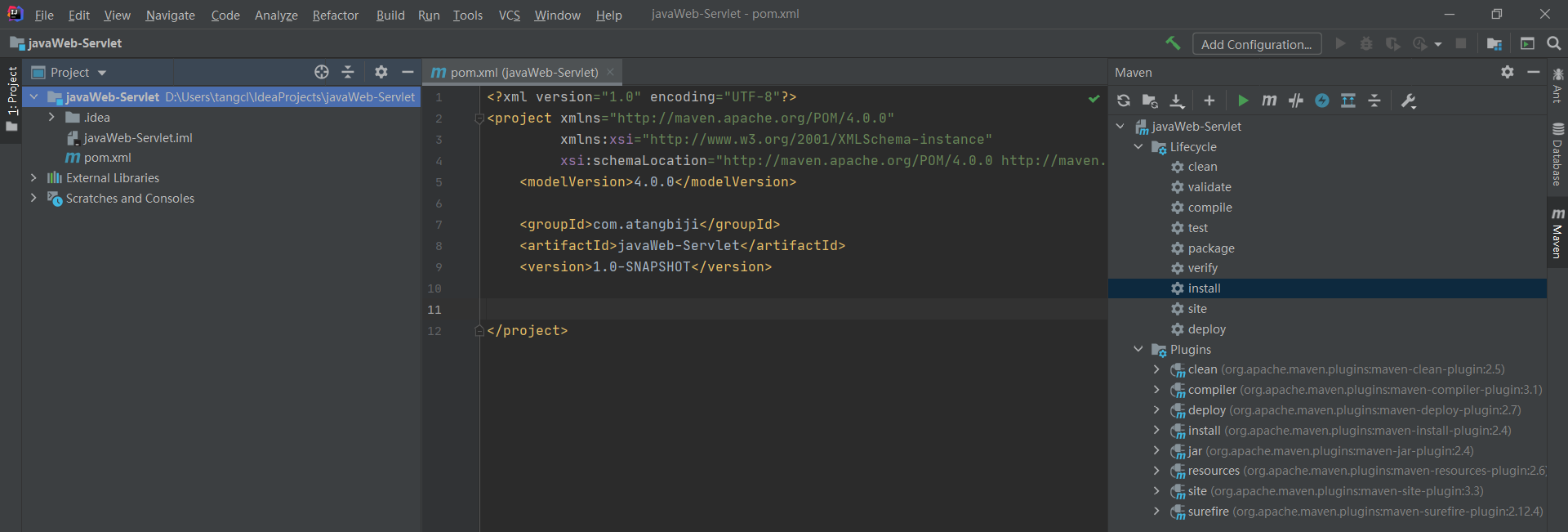1568x532 pixels.
Task: Execute Maven Goal 'm' icon
Action: pos(1269,101)
